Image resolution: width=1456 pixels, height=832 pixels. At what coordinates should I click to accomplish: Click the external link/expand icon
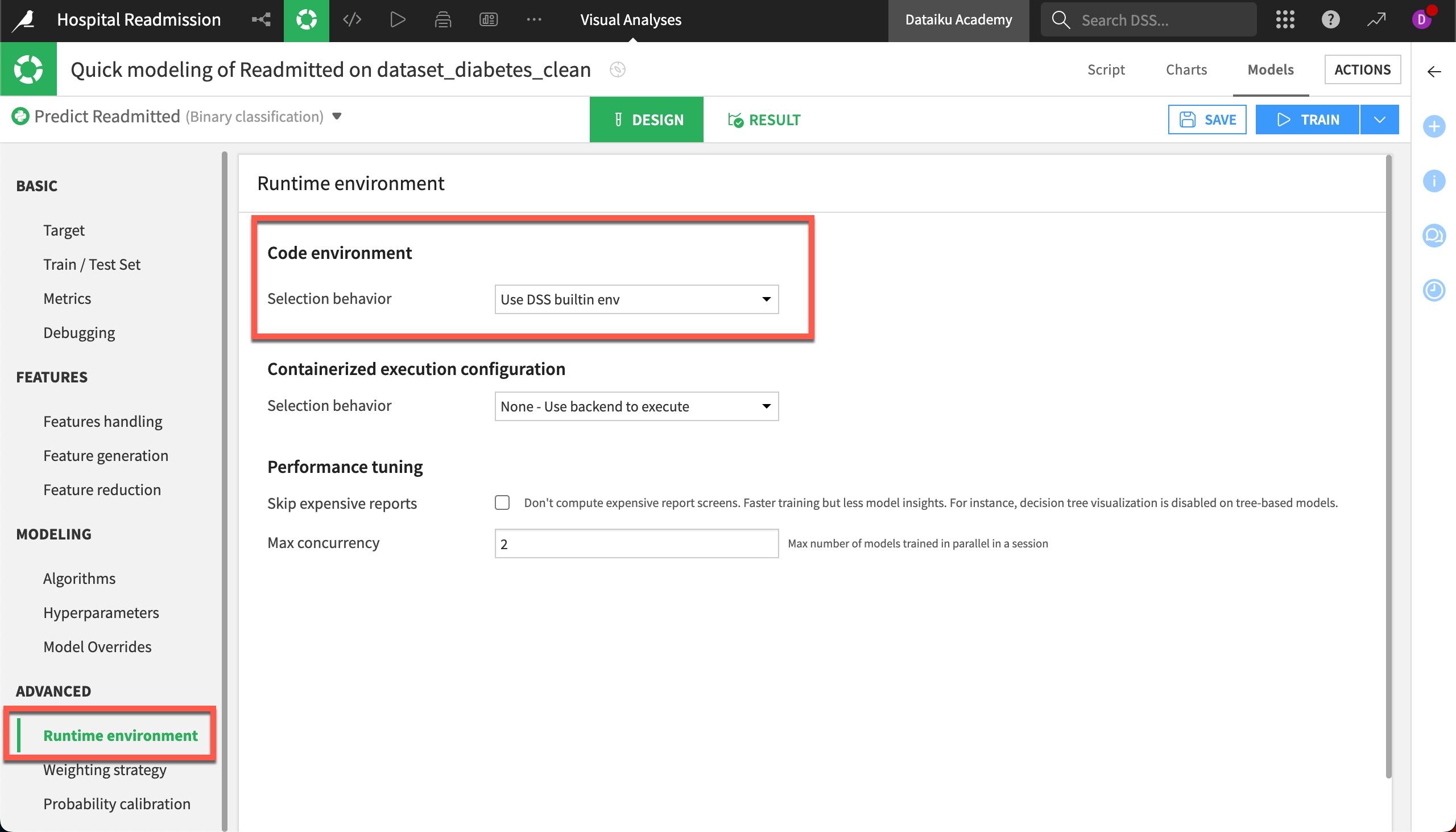tap(1377, 20)
